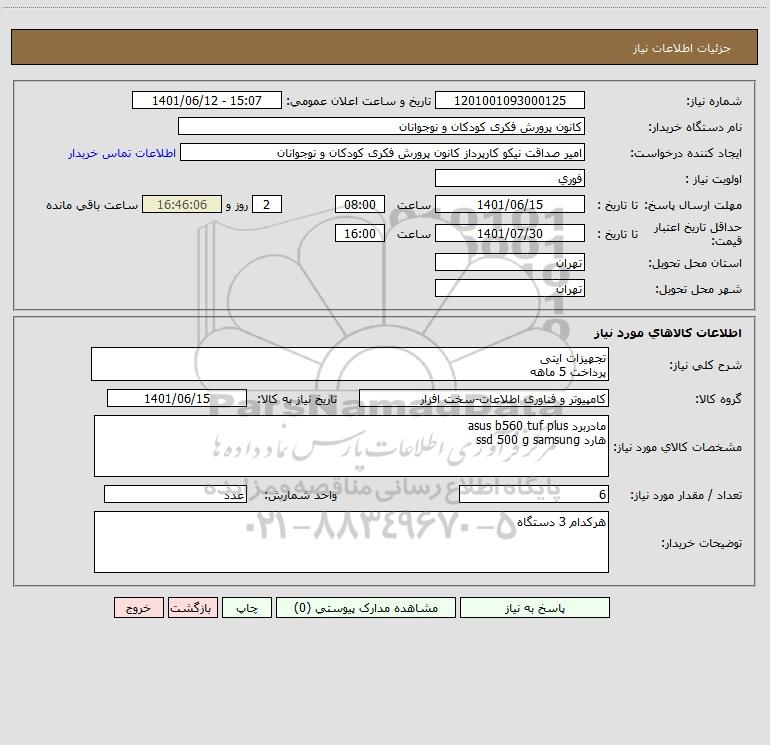Click price validity date 1401/07/30 field
The image size is (770, 745).
point(510,233)
